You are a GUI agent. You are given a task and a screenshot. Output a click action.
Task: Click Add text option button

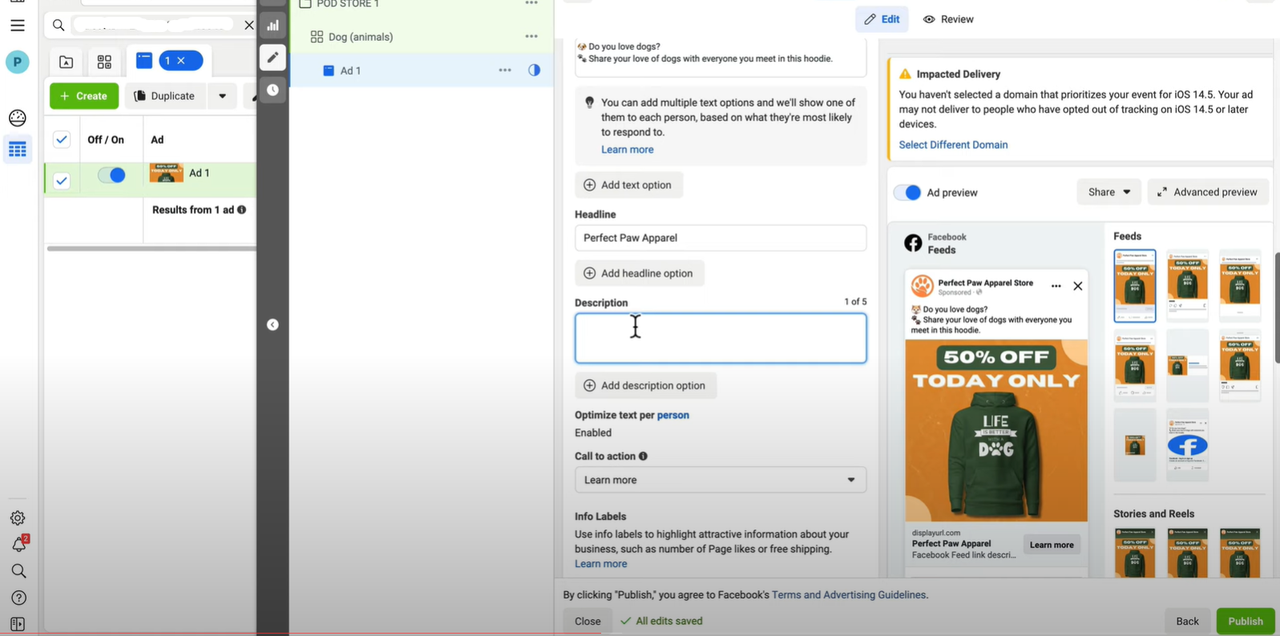coord(629,185)
